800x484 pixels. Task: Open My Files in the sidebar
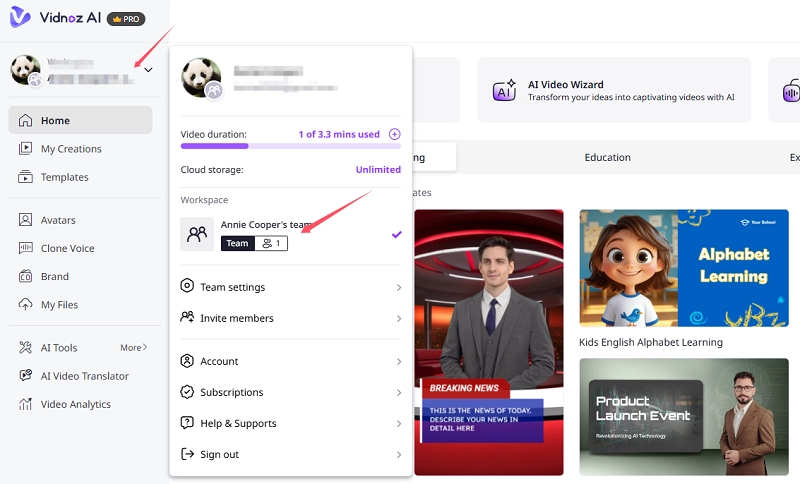[x=59, y=304]
